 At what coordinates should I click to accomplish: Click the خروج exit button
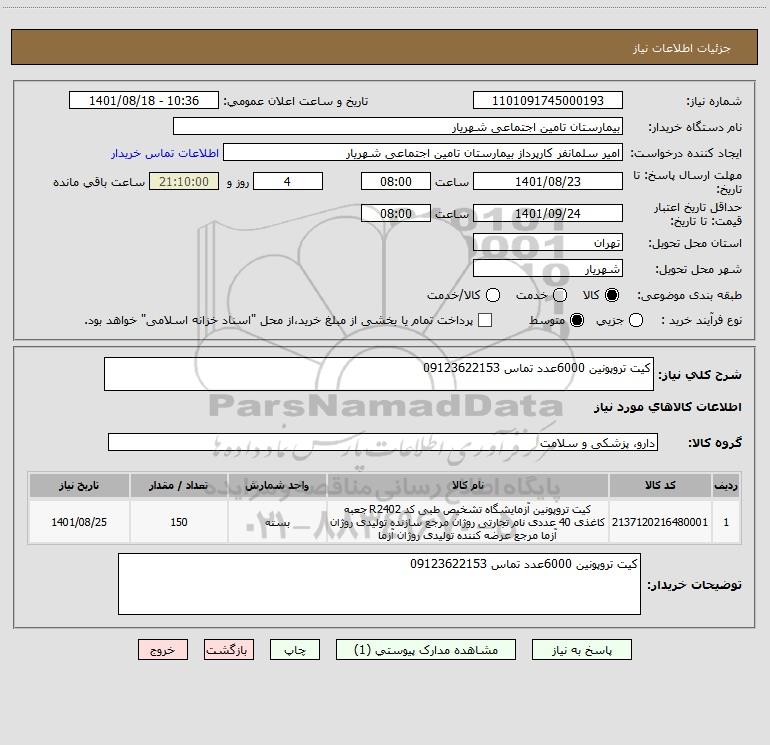pos(163,650)
